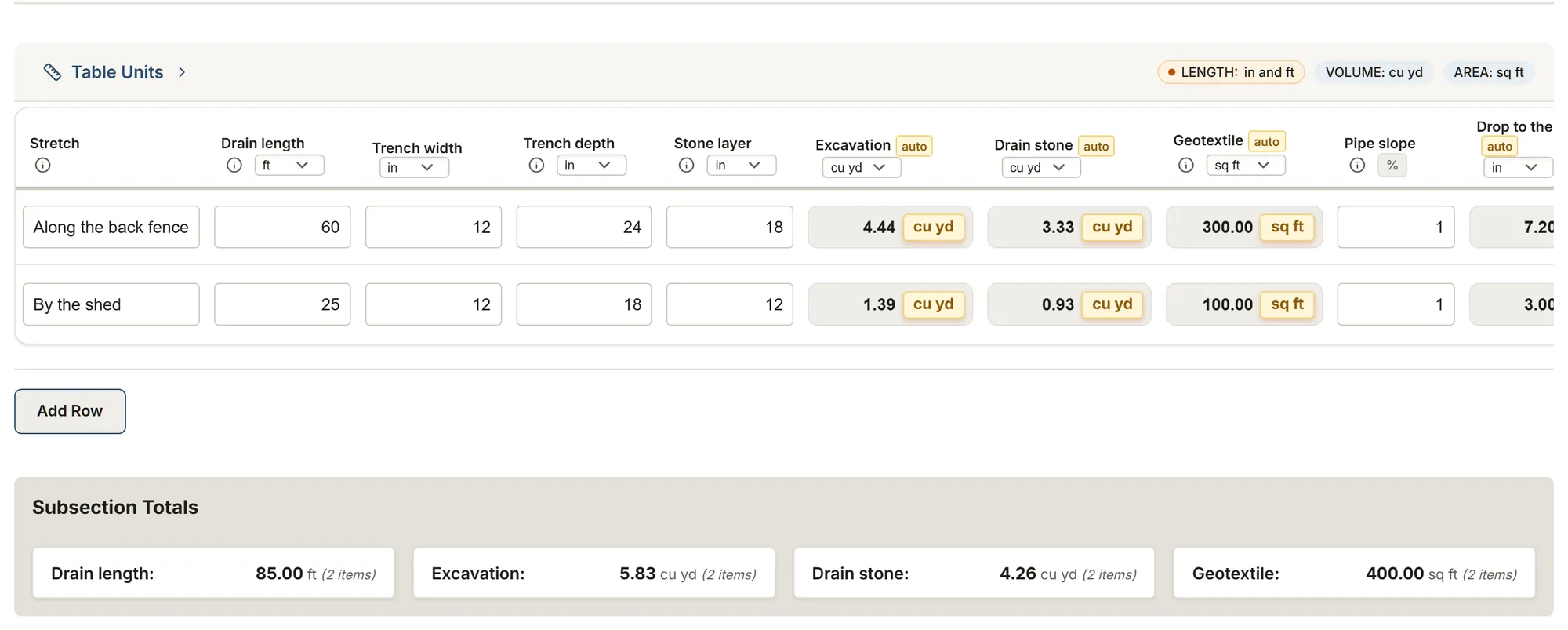Click Drain length field showing 25
Screen dimensions: 1568x630
point(282,304)
